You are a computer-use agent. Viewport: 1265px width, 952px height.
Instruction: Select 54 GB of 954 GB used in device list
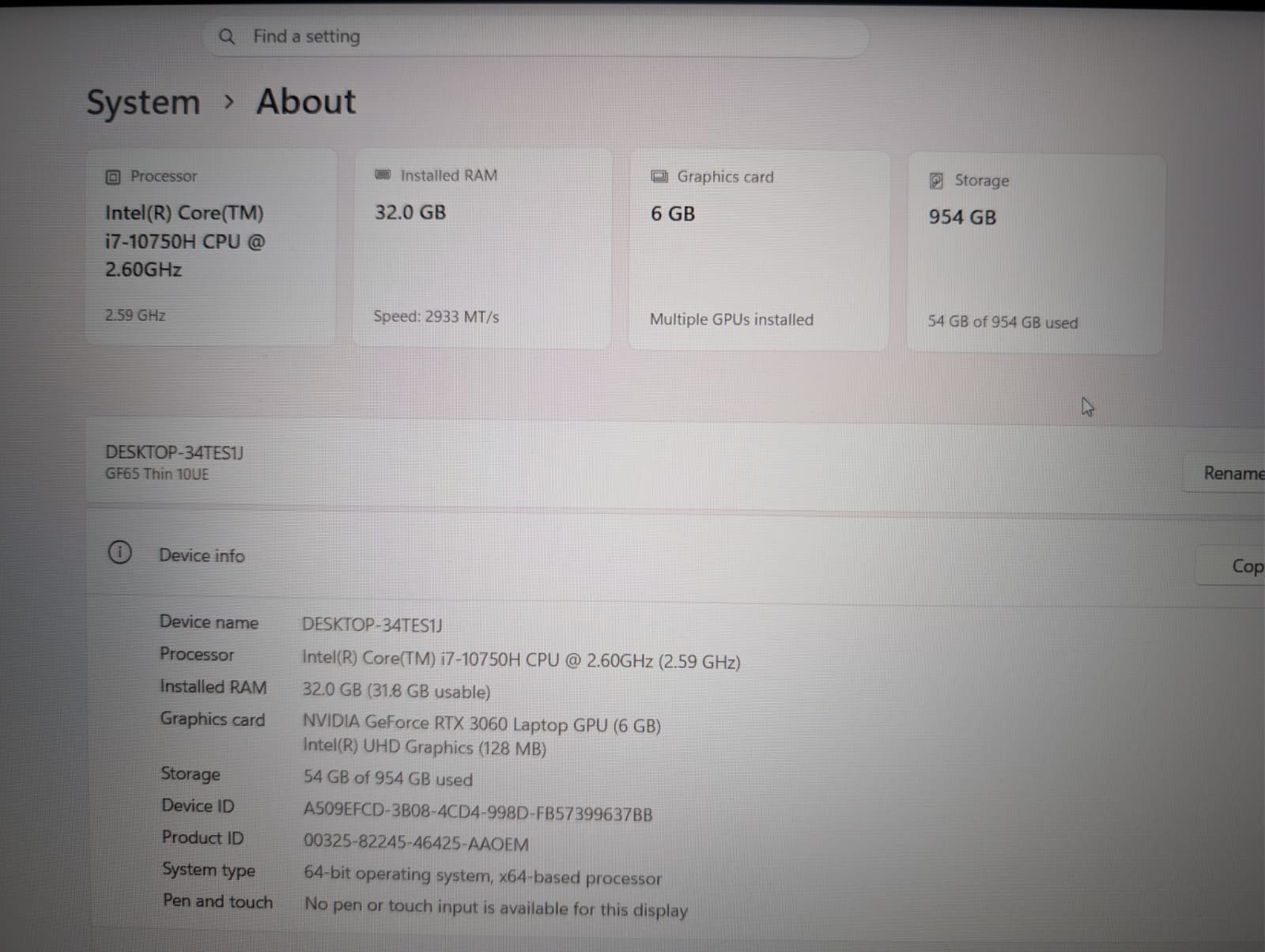(388, 778)
